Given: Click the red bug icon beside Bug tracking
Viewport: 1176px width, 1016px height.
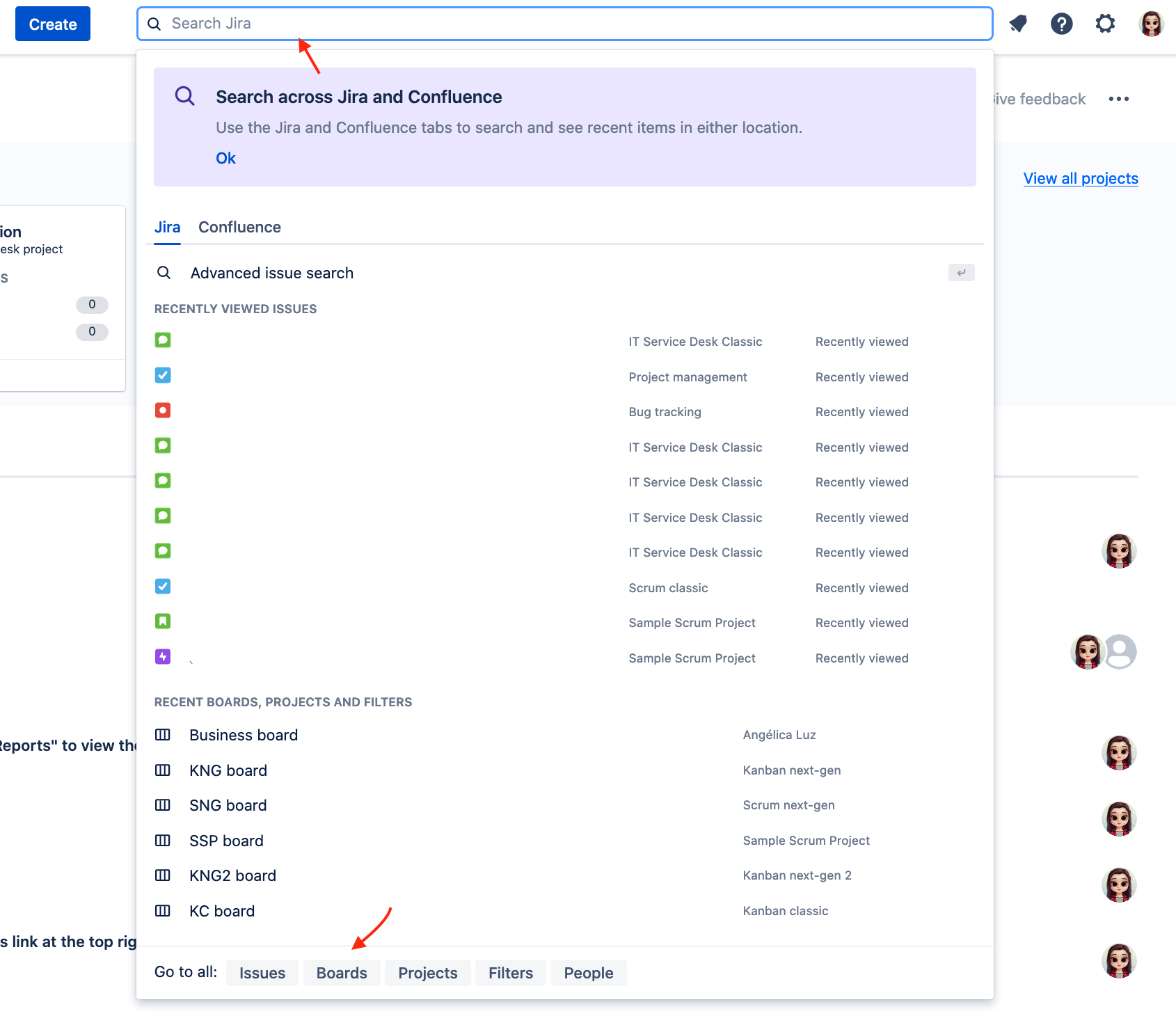Looking at the screenshot, I should (x=163, y=411).
